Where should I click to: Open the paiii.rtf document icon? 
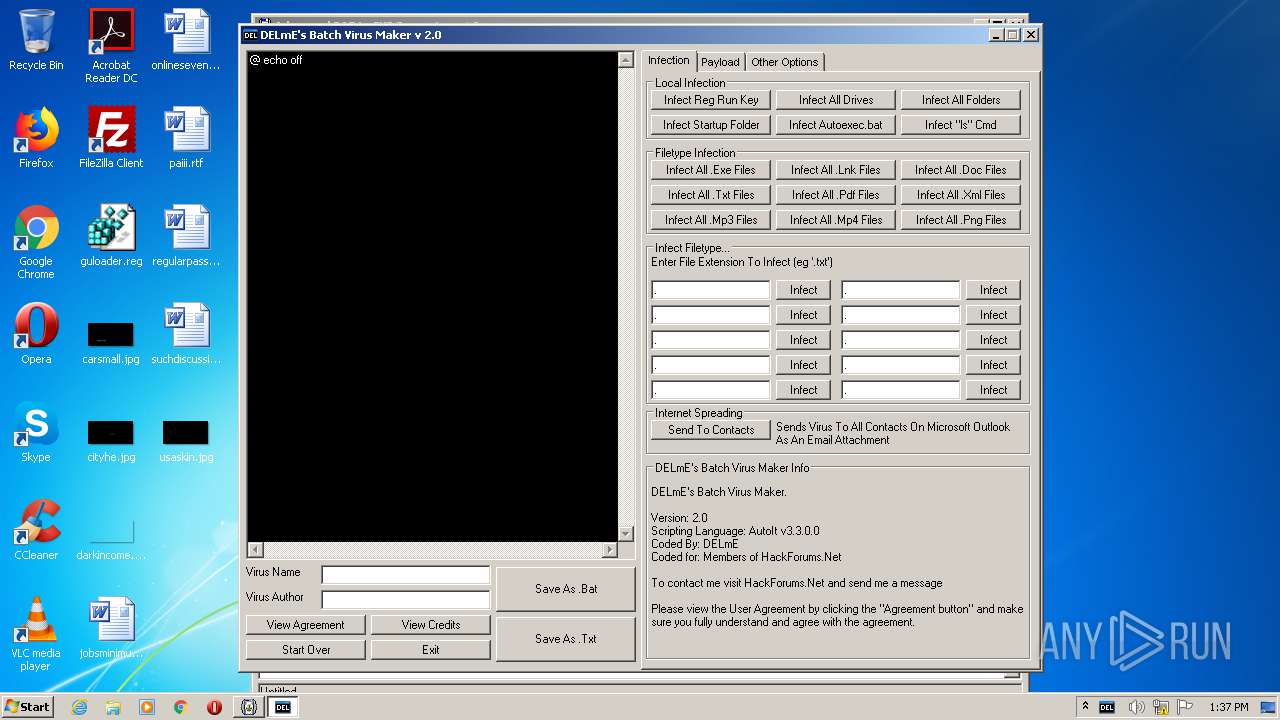click(186, 138)
